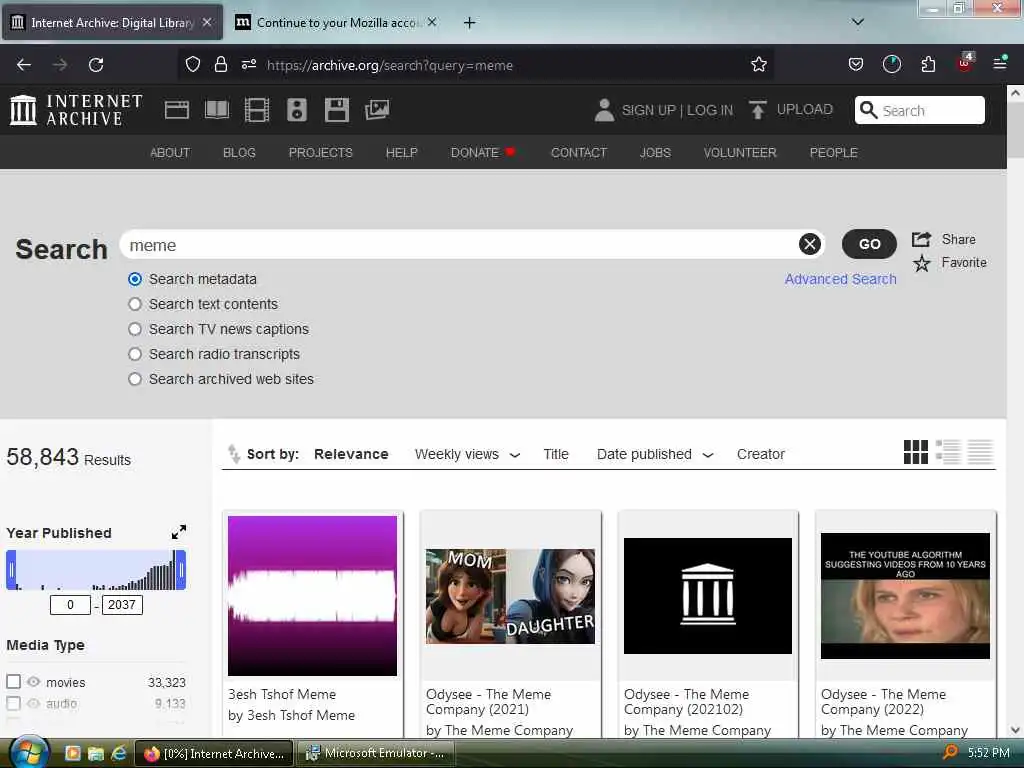The image size is (1024, 768).
Task: Open the Firefox hamburger menu
Action: coord(1000,63)
